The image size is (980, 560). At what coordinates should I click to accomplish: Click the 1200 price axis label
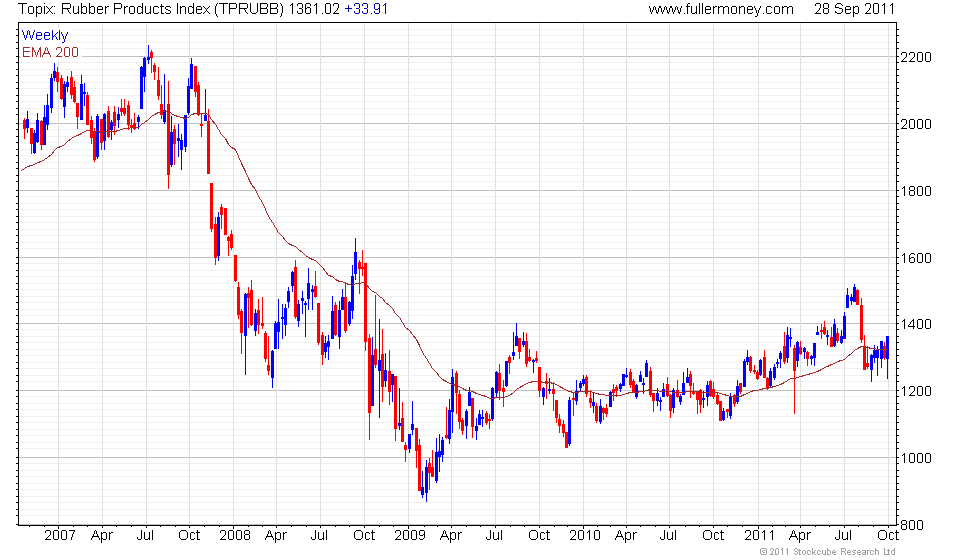(x=916, y=391)
